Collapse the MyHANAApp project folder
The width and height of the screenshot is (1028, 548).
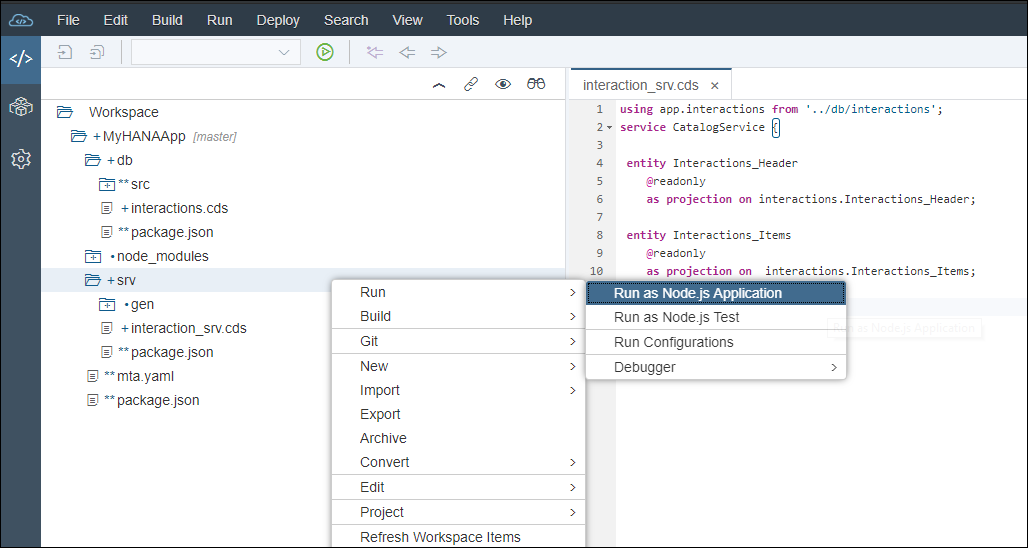tap(79, 136)
